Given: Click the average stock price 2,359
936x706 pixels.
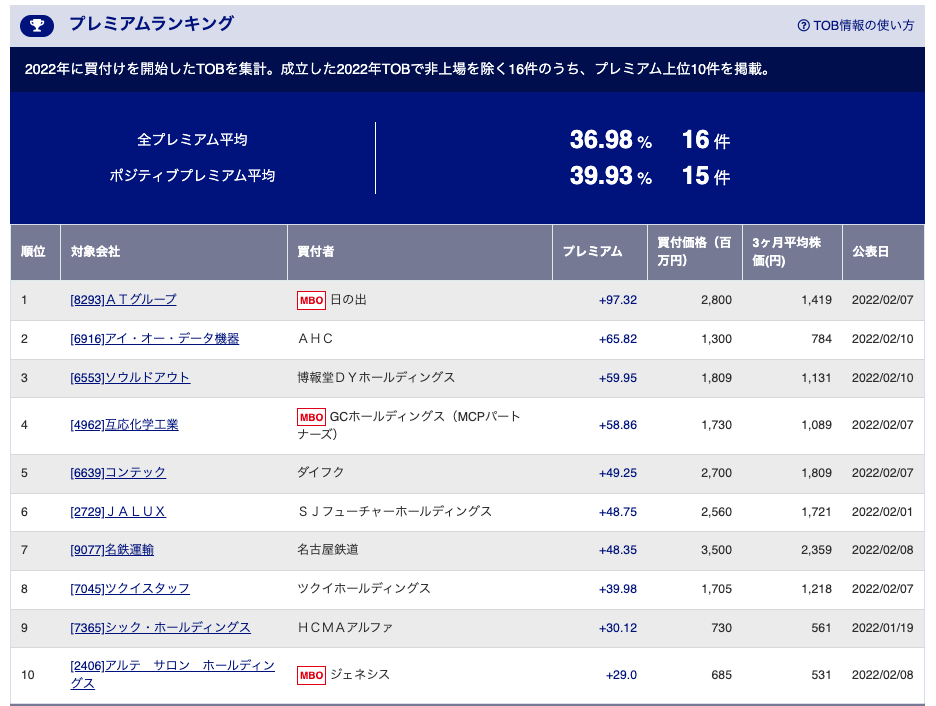Looking at the screenshot, I should [x=816, y=550].
